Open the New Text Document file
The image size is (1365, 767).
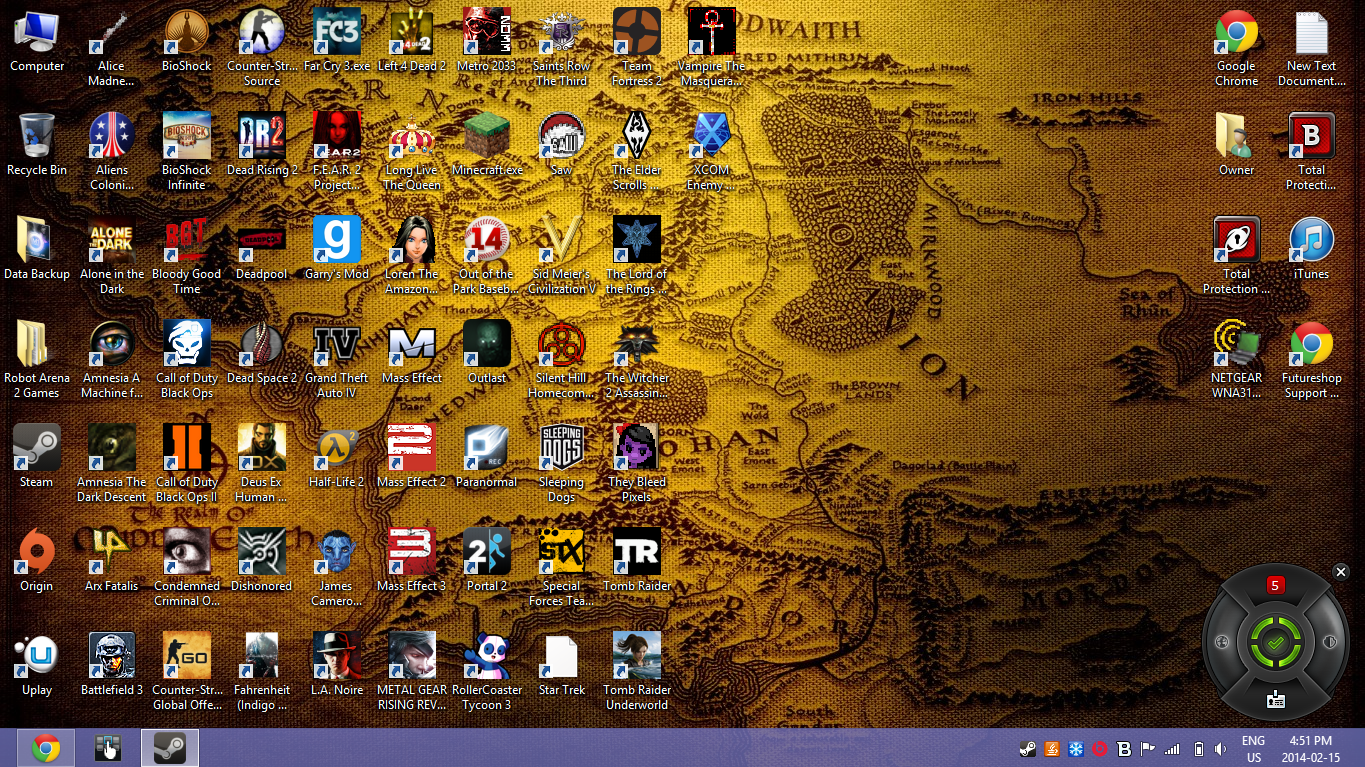tap(1311, 47)
